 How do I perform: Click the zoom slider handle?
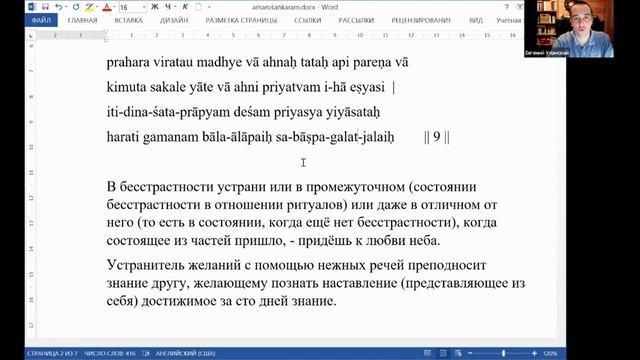(x=503, y=353)
